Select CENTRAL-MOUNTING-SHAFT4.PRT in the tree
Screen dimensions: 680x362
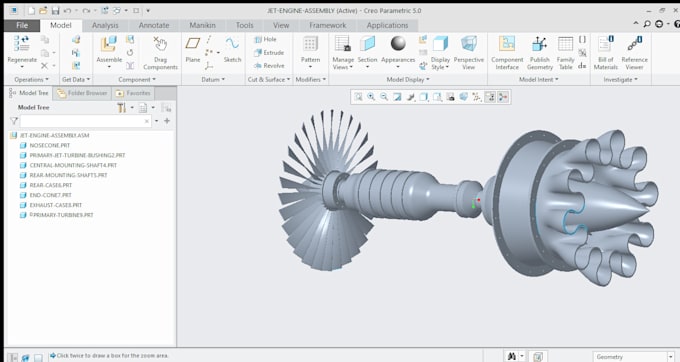tap(73, 165)
